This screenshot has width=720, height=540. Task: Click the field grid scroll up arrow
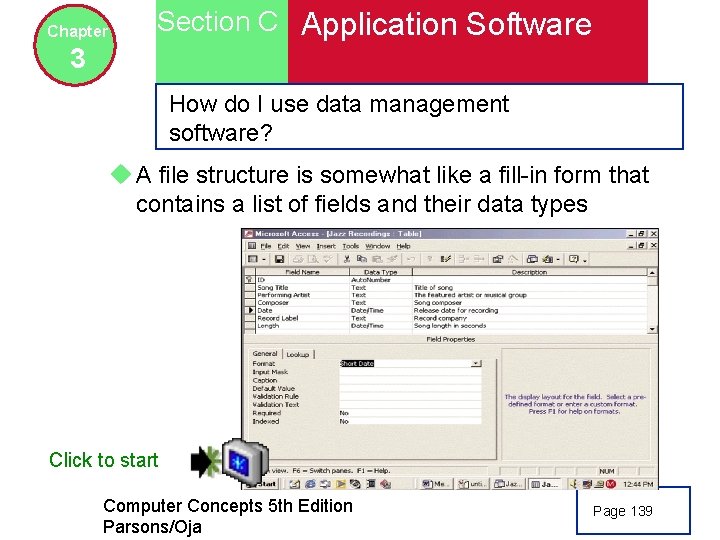[652, 272]
